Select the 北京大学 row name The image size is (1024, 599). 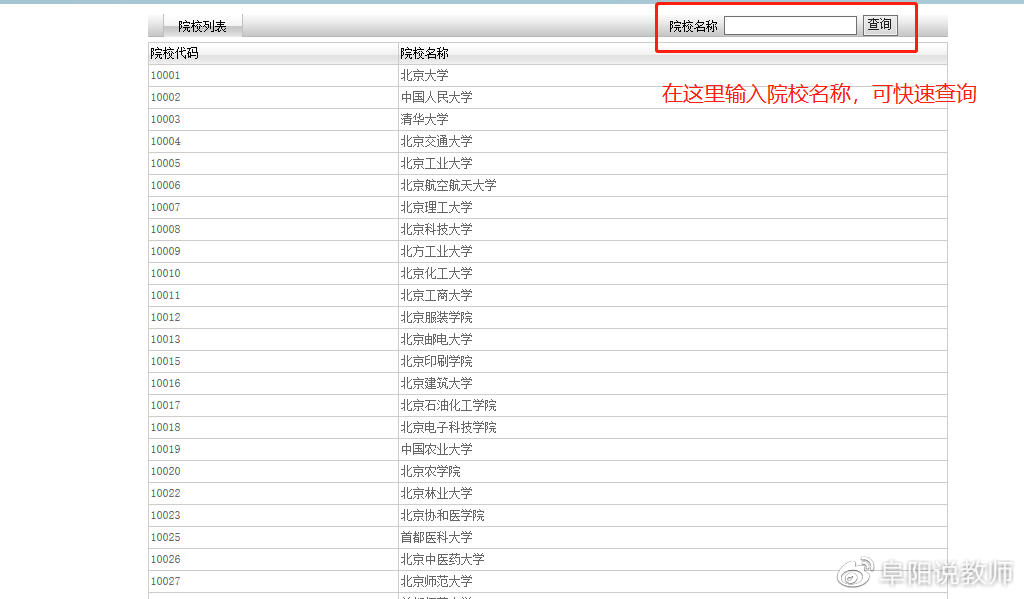click(x=424, y=75)
